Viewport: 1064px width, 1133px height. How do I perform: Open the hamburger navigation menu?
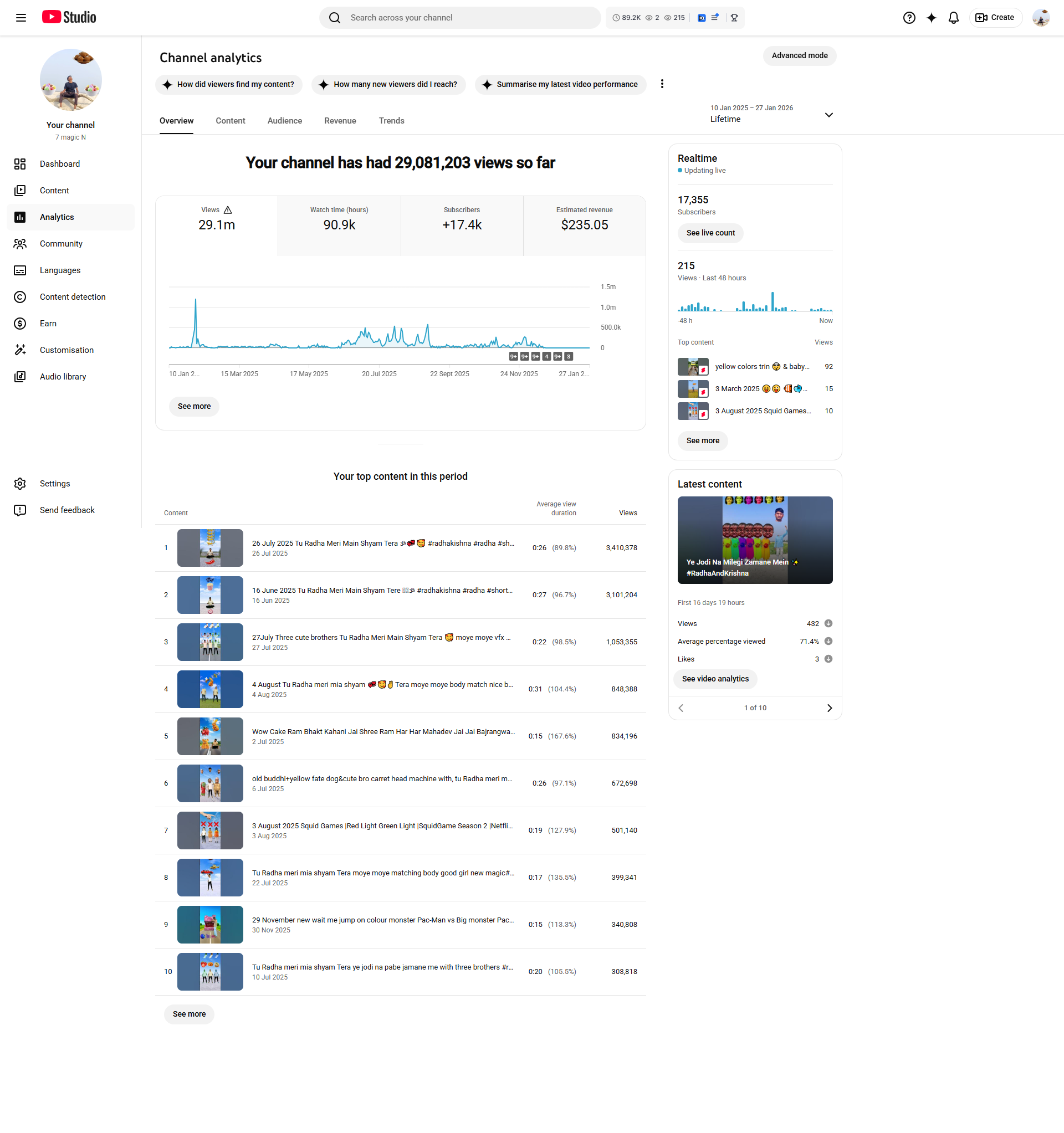pos(21,18)
